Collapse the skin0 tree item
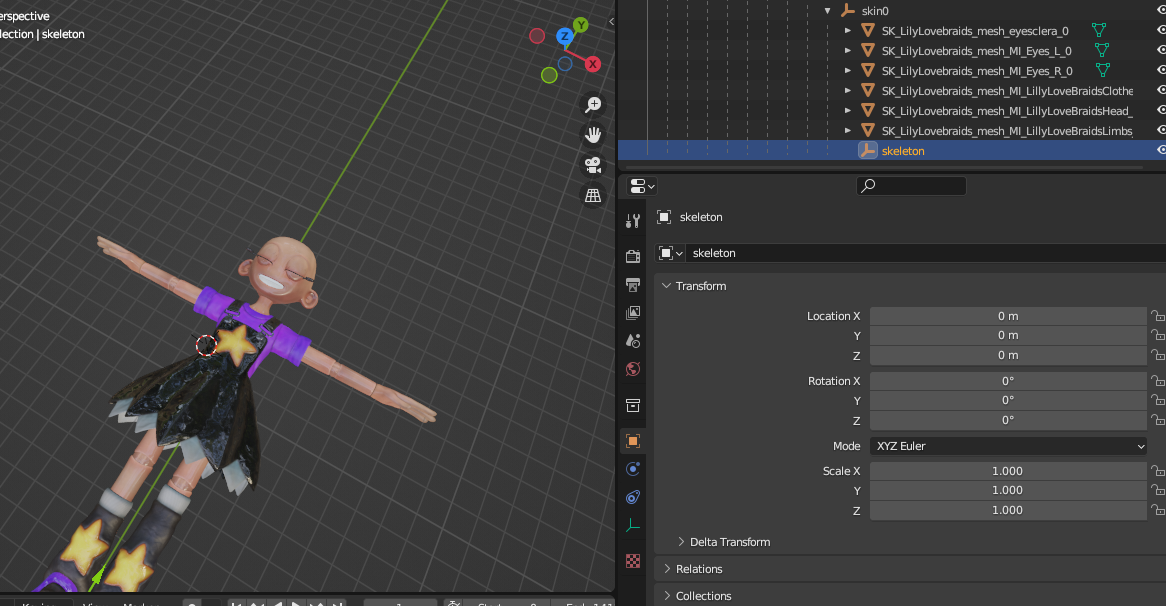This screenshot has width=1166, height=606. [828, 11]
